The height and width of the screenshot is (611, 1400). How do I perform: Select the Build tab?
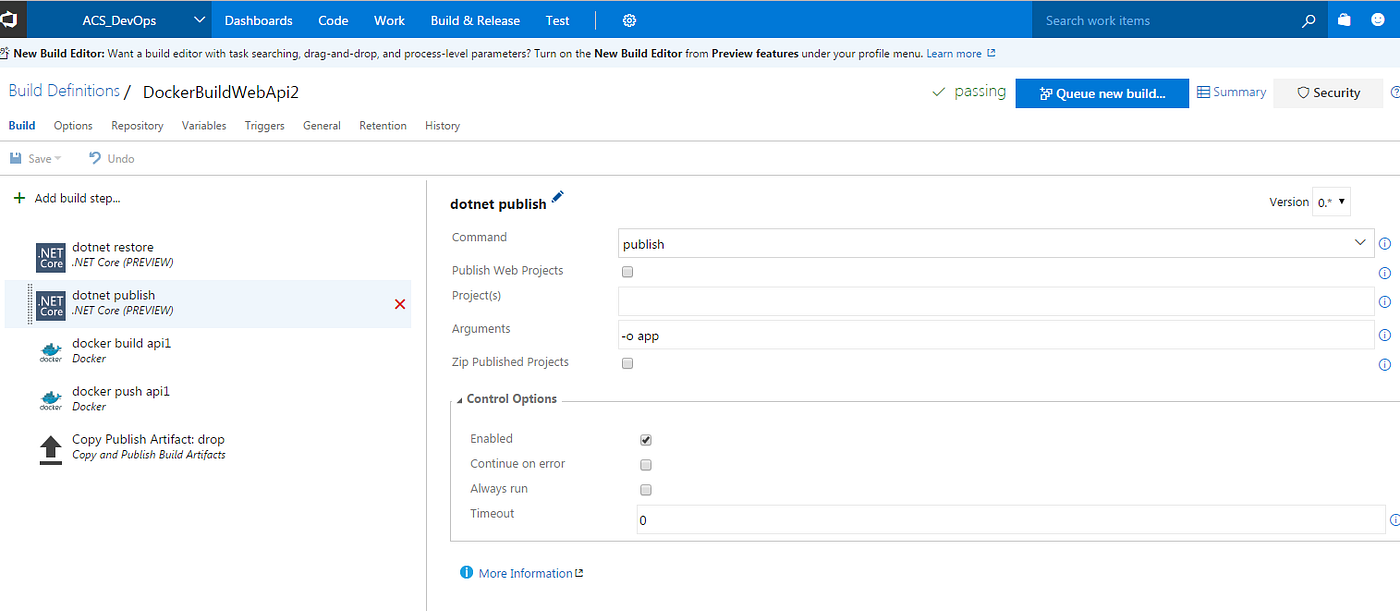[22, 126]
